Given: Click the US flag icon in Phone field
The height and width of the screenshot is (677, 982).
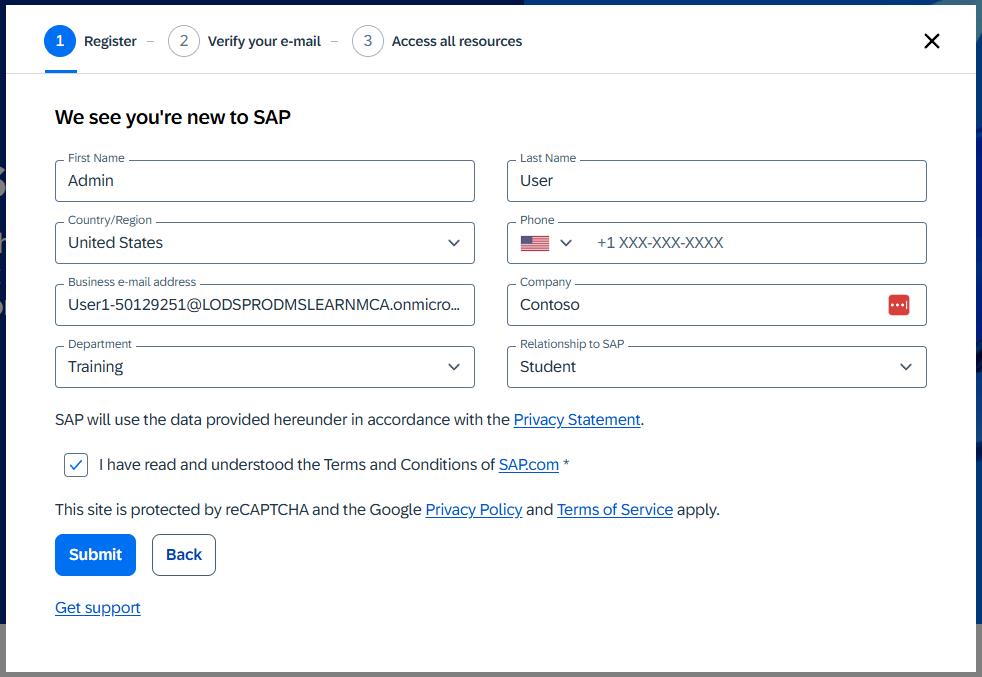Looking at the screenshot, I should (x=535, y=243).
